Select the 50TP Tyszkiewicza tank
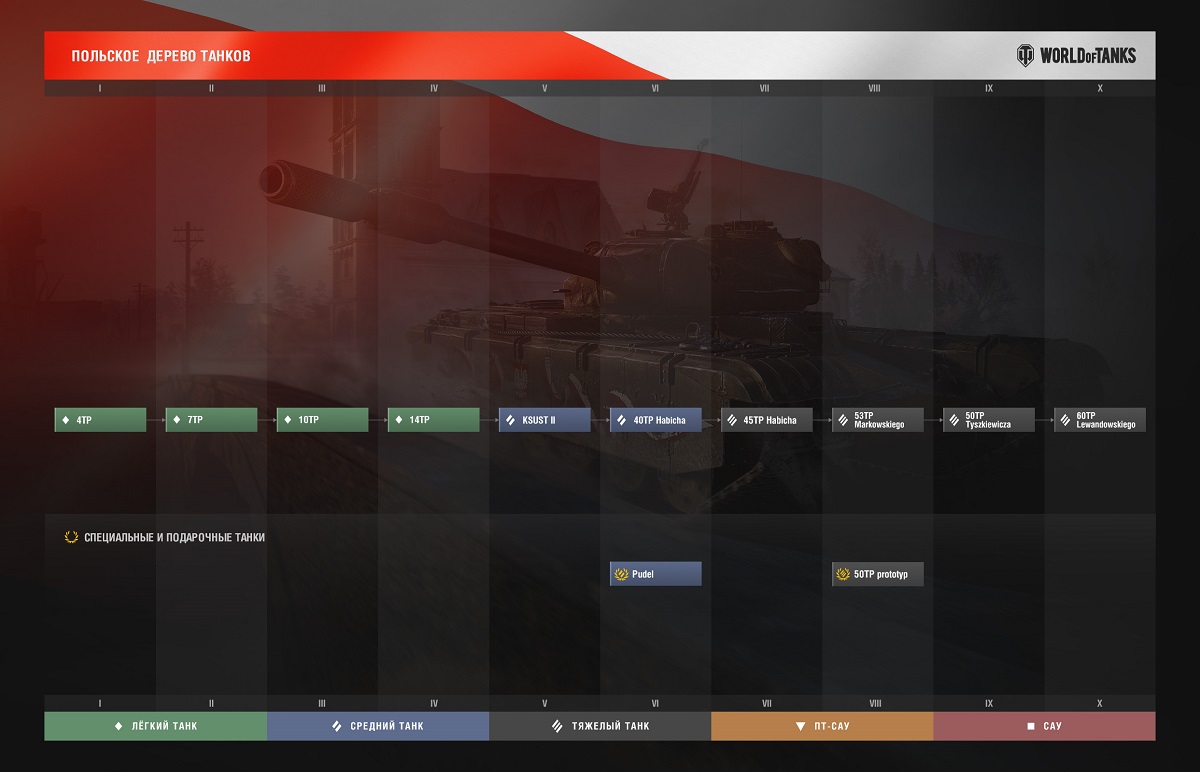 tap(988, 420)
